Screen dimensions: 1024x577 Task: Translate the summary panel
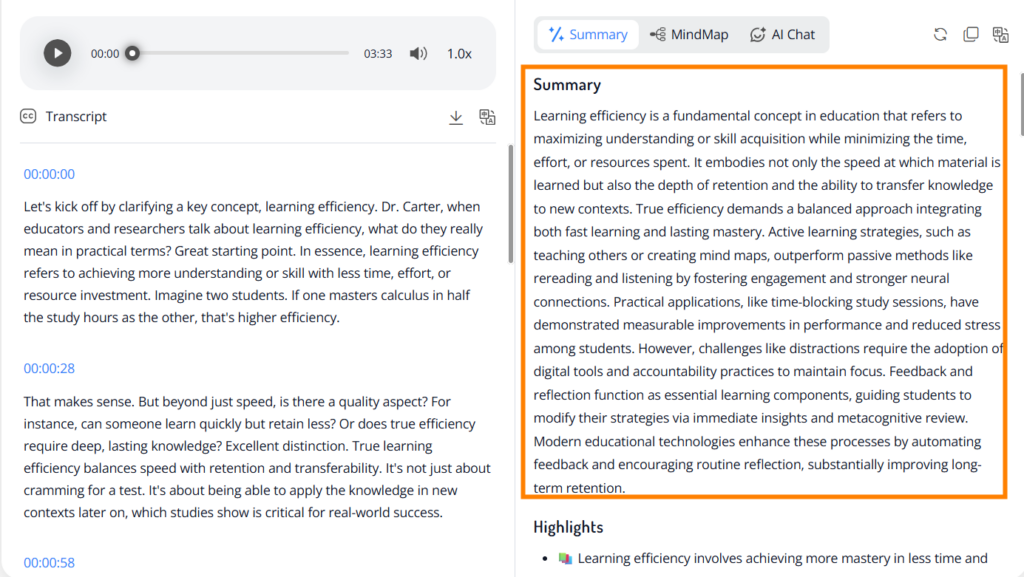1000,35
